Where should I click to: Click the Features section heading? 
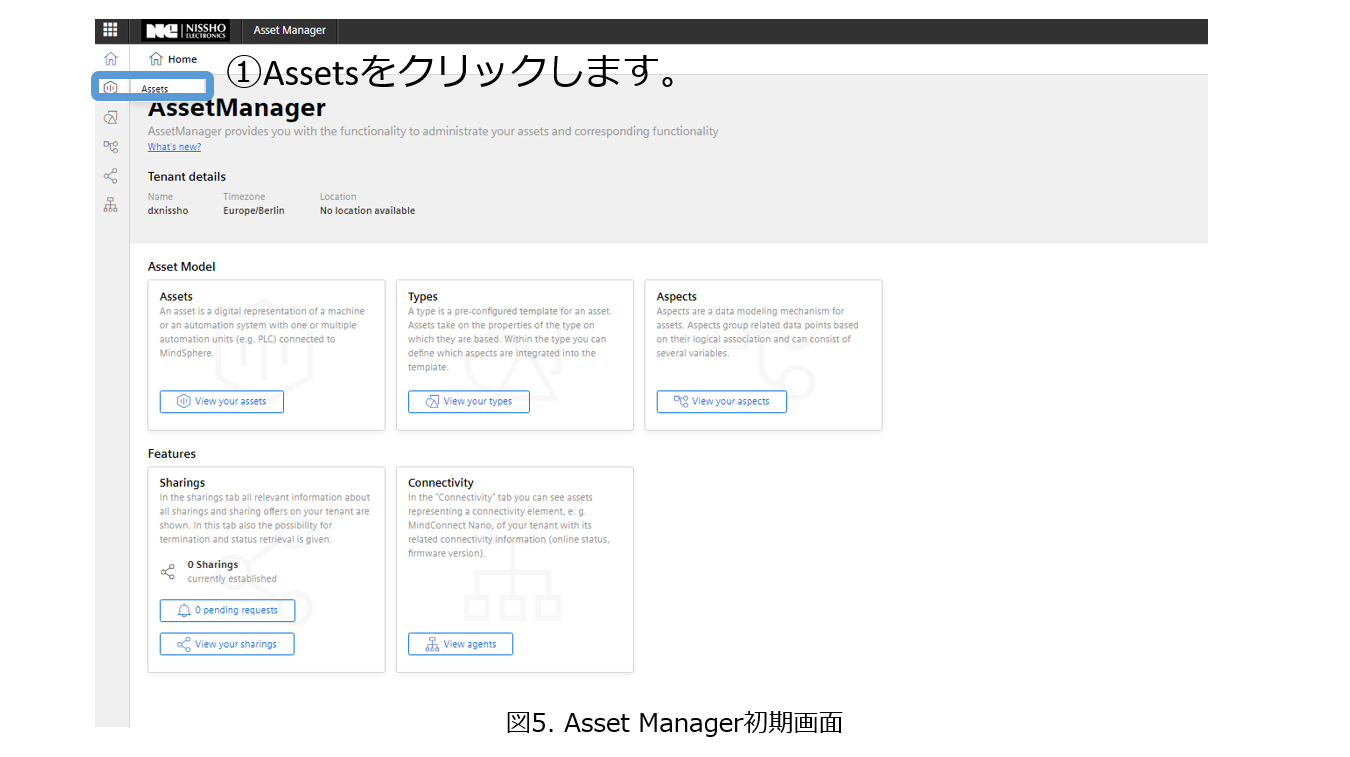tap(172, 453)
